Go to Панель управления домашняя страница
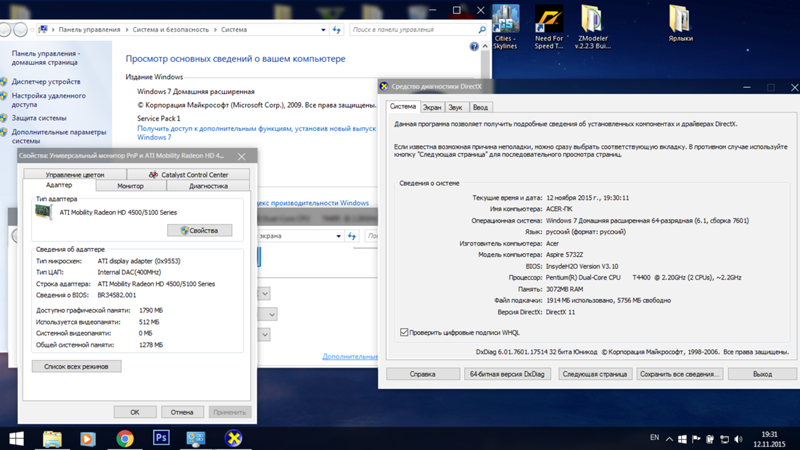The height and width of the screenshot is (450, 800). pyautogui.click(x=45, y=58)
